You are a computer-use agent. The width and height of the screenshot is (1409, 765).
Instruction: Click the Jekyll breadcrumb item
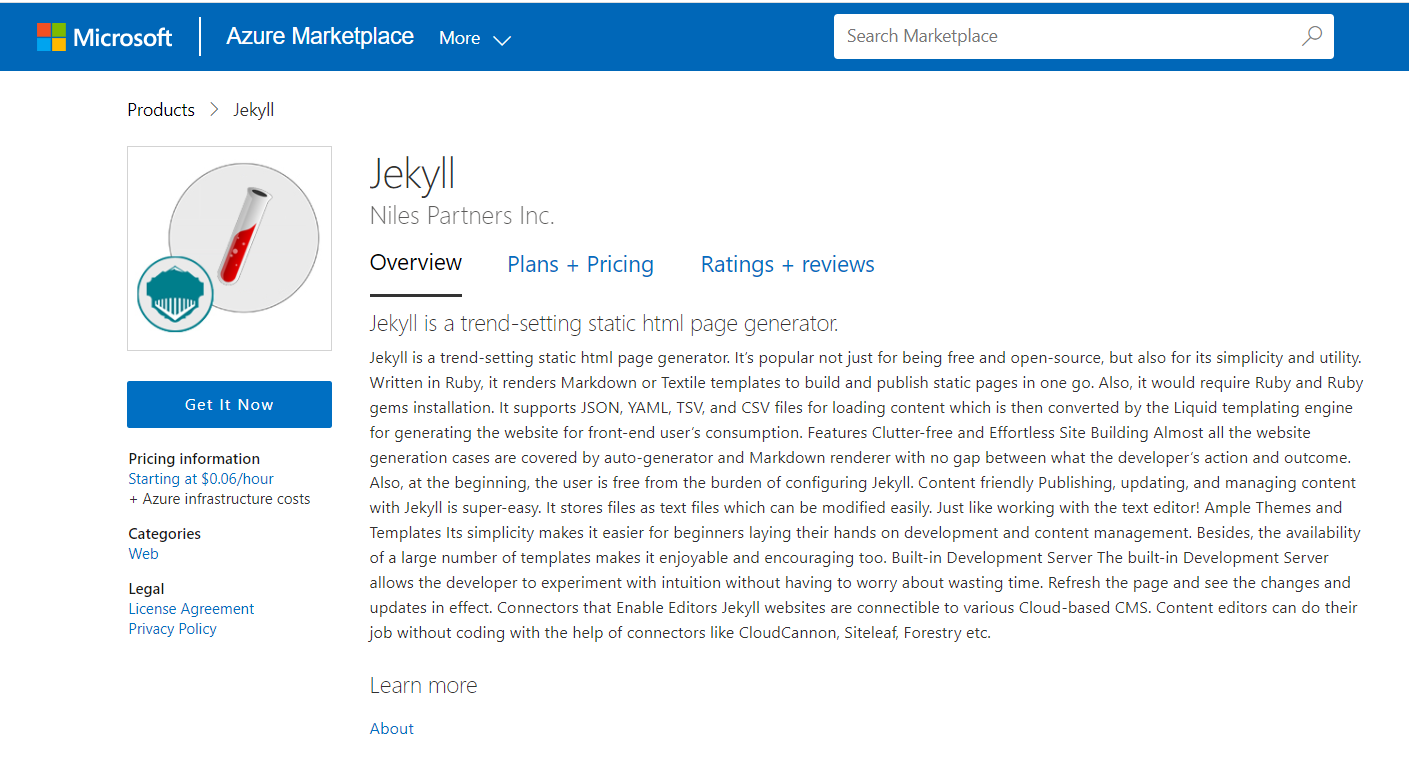coord(253,109)
